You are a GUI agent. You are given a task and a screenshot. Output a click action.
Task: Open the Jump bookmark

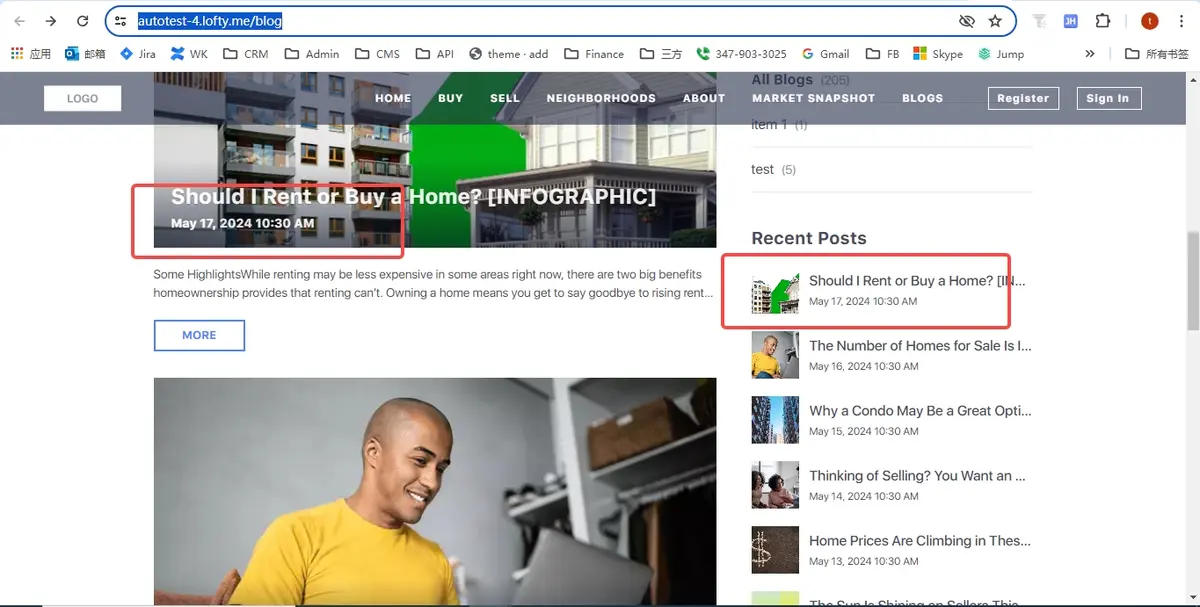pos(1001,54)
